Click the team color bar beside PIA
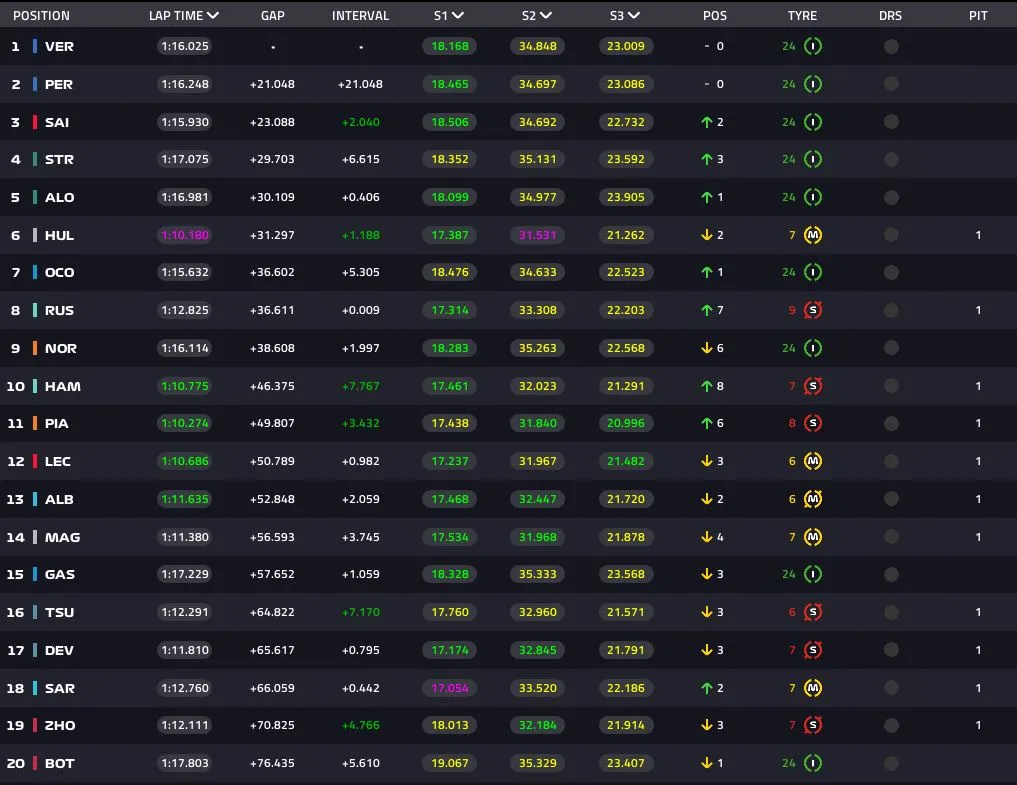 [x=35, y=424]
